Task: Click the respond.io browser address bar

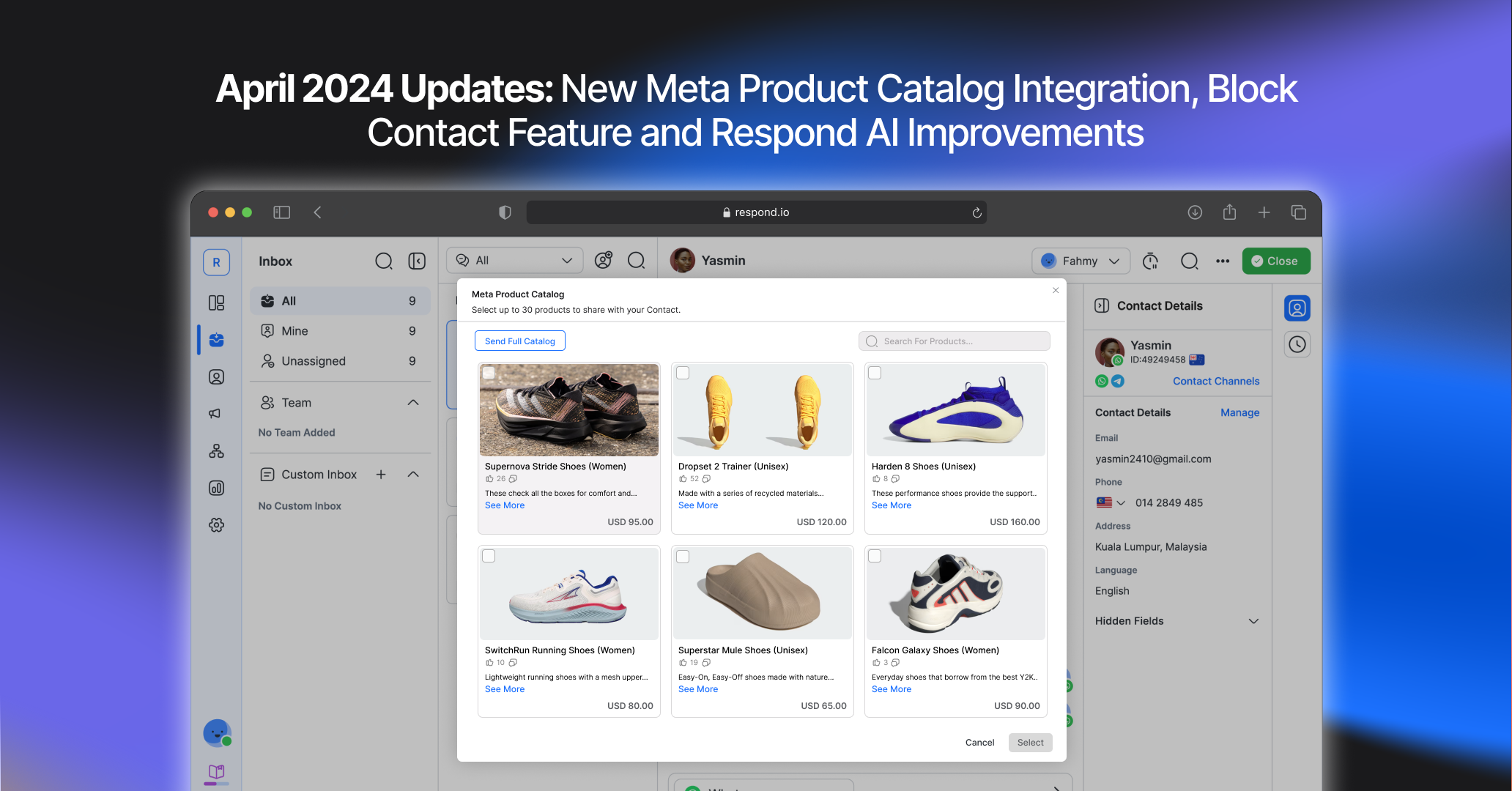Action: coord(756,212)
